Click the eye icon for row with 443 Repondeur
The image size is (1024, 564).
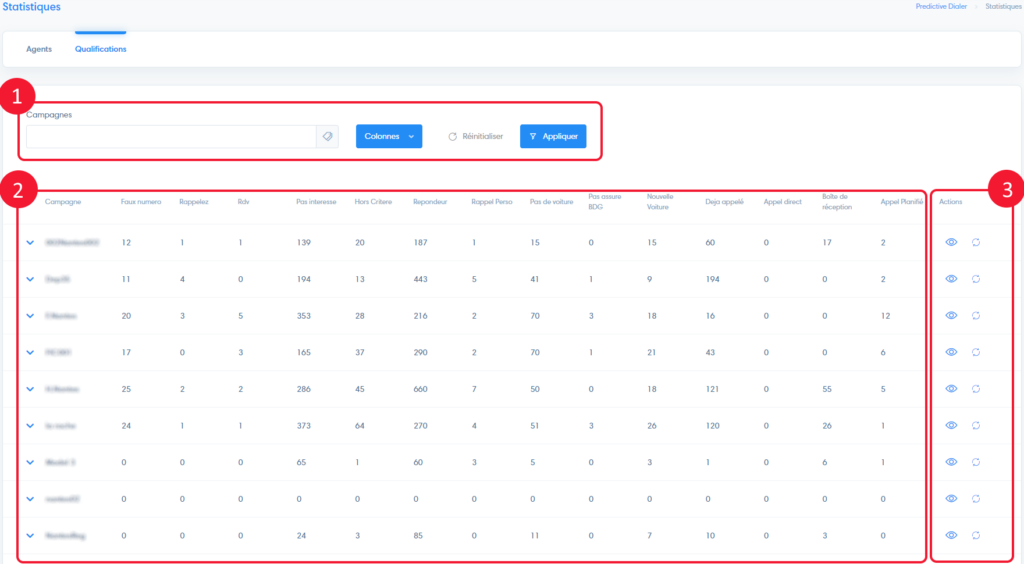[x=951, y=279]
